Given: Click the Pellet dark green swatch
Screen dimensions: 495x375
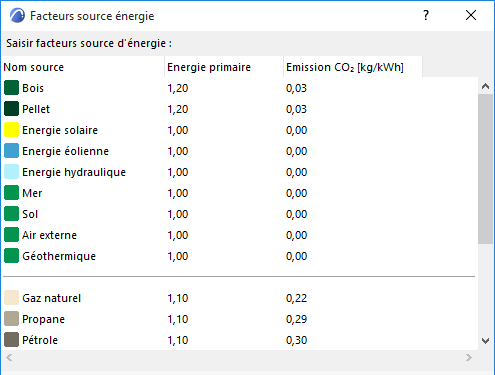Looking at the screenshot, I should [11, 109].
